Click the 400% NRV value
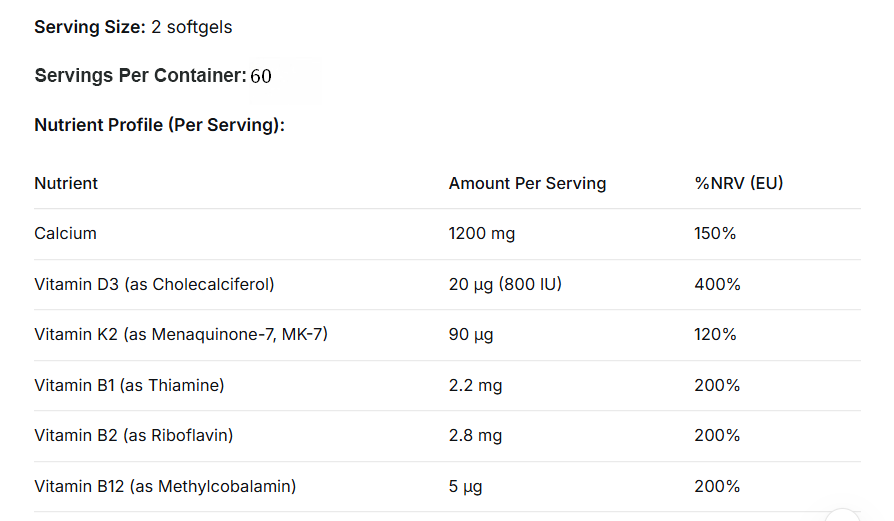The width and height of the screenshot is (894, 521). [717, 284]
